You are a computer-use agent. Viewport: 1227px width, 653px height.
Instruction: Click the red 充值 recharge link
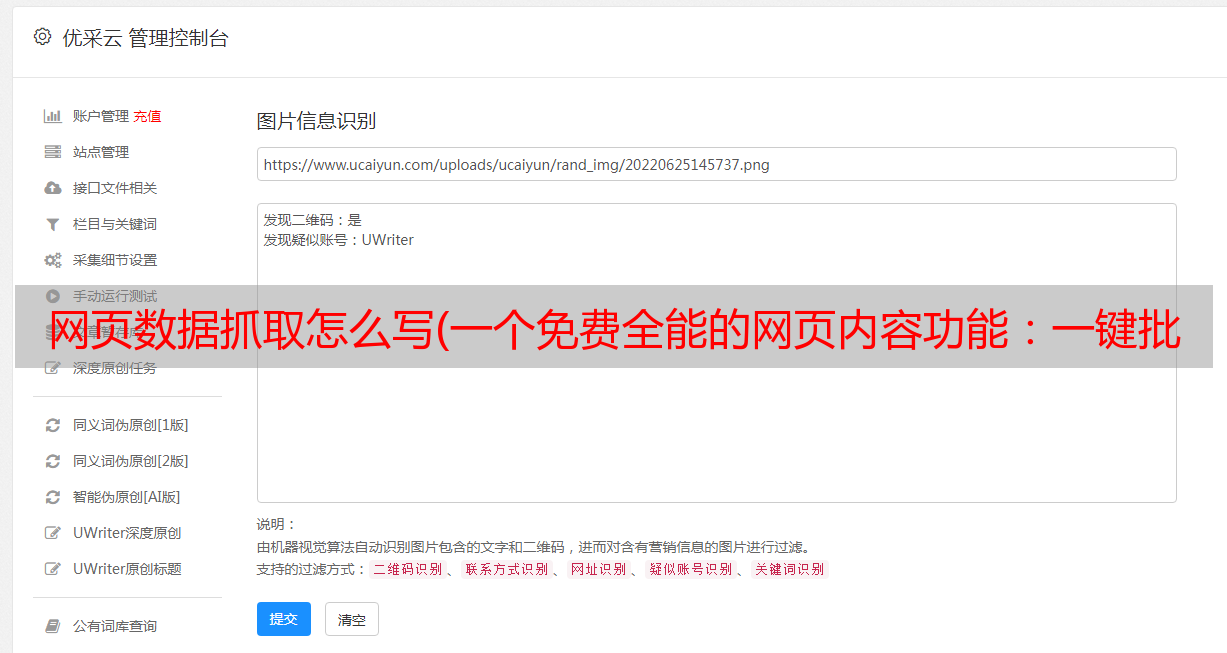pyautogui.click(x=147, y=116)
